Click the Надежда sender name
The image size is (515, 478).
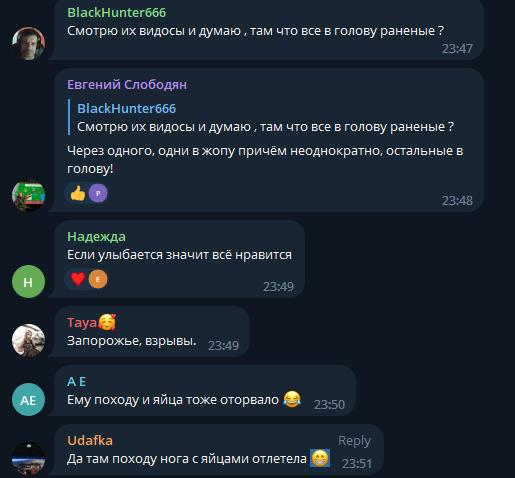[96, 237]
